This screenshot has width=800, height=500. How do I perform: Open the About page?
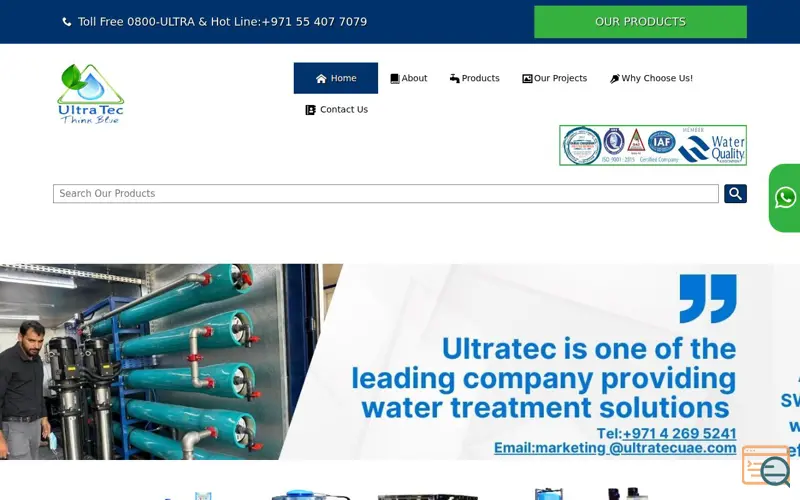coord(409,78)
